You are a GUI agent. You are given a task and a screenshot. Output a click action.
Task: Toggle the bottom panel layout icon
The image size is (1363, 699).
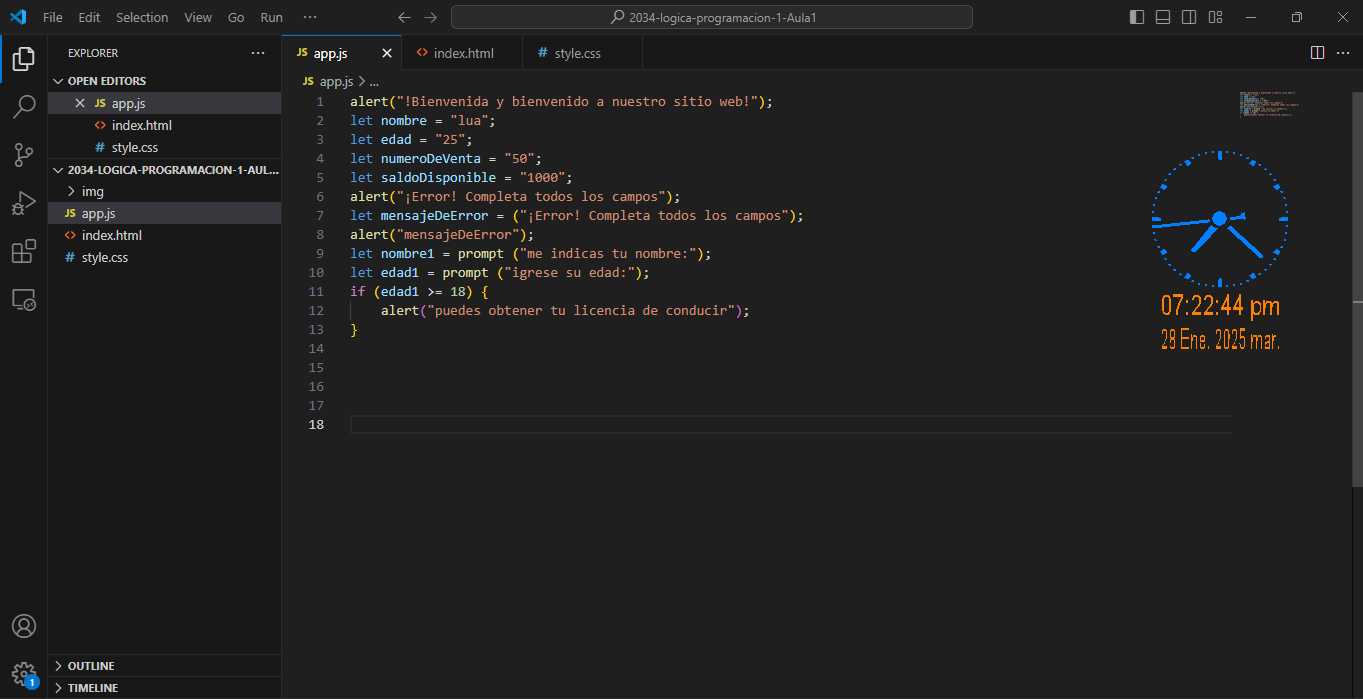(x=1163, y=17)
